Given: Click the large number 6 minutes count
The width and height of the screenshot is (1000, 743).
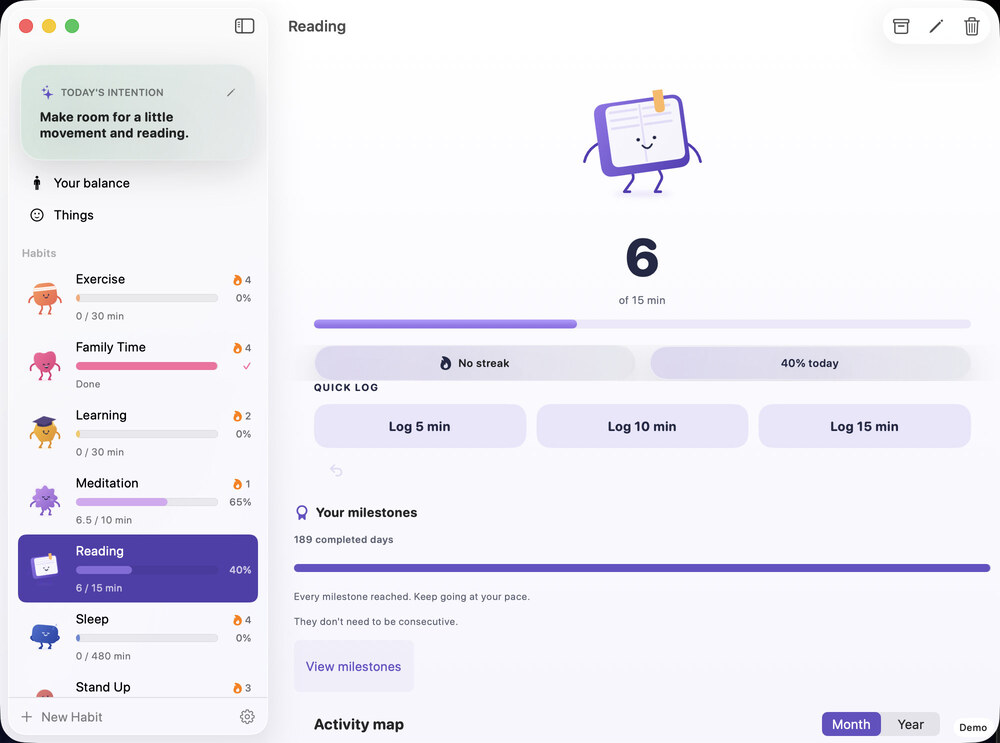Looking at the screenshot, I should [x=642, y=258].
